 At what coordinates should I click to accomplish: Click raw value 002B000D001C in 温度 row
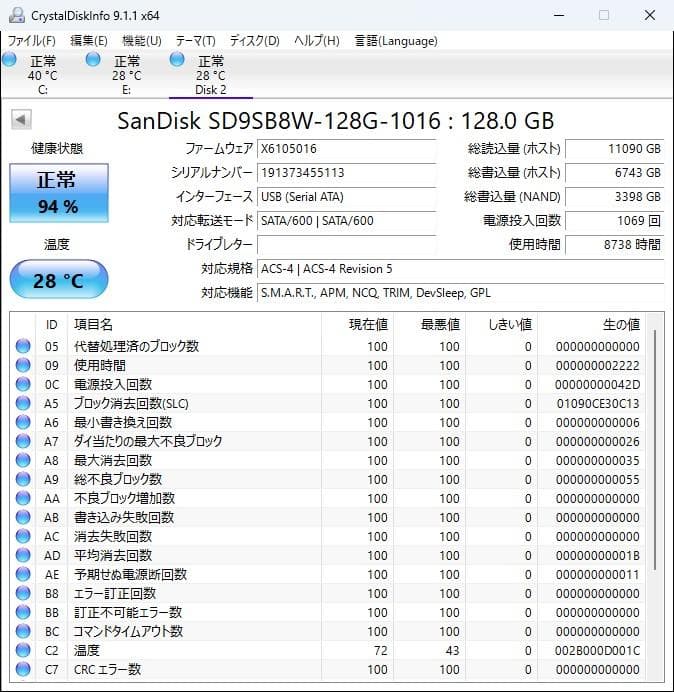[597, 651]
